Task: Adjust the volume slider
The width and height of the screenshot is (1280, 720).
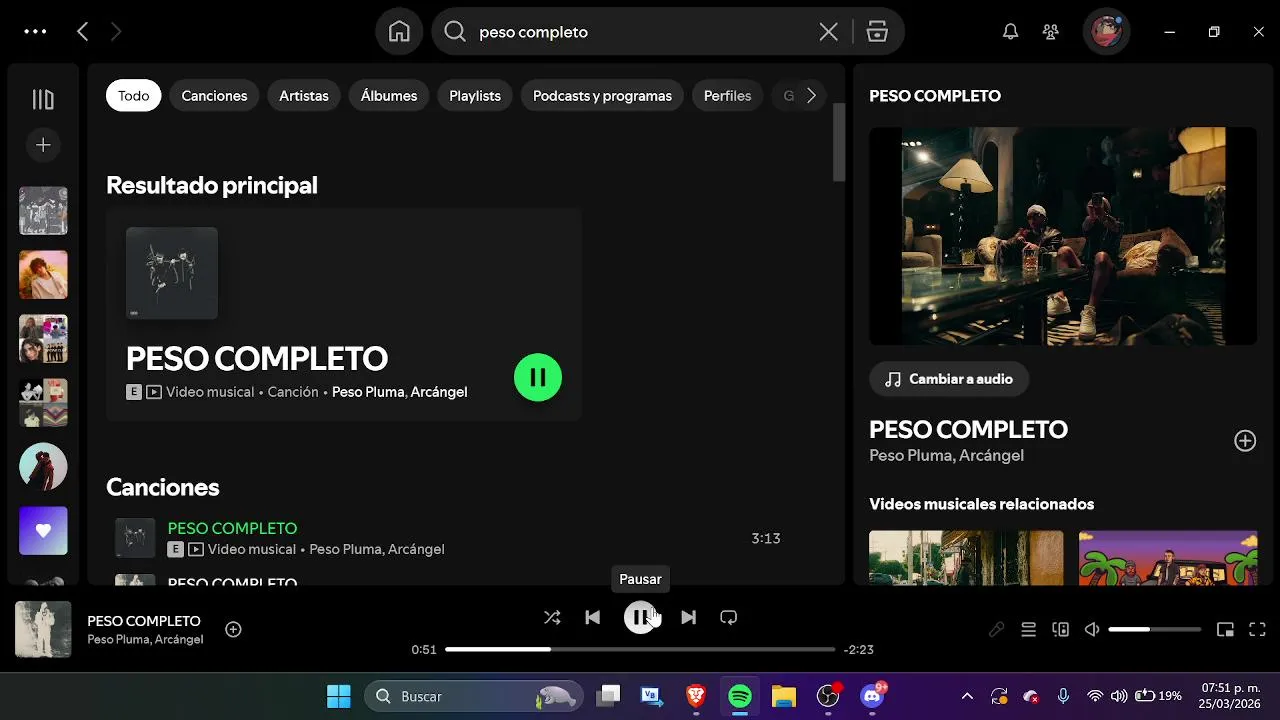Action: [1155, 629]
